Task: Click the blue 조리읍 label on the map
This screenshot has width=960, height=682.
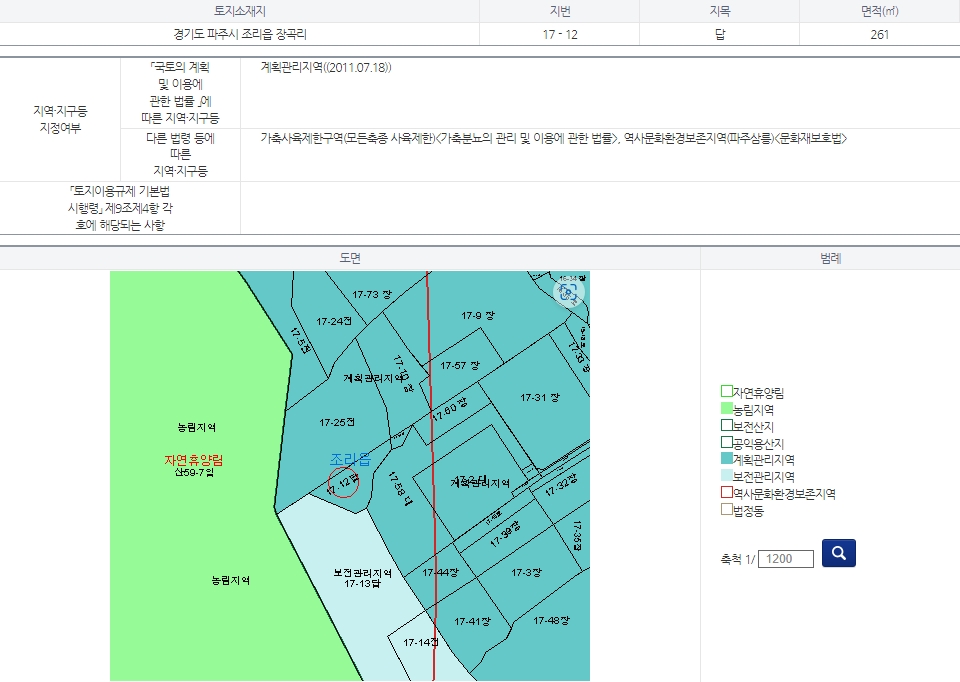Action: 350,460
